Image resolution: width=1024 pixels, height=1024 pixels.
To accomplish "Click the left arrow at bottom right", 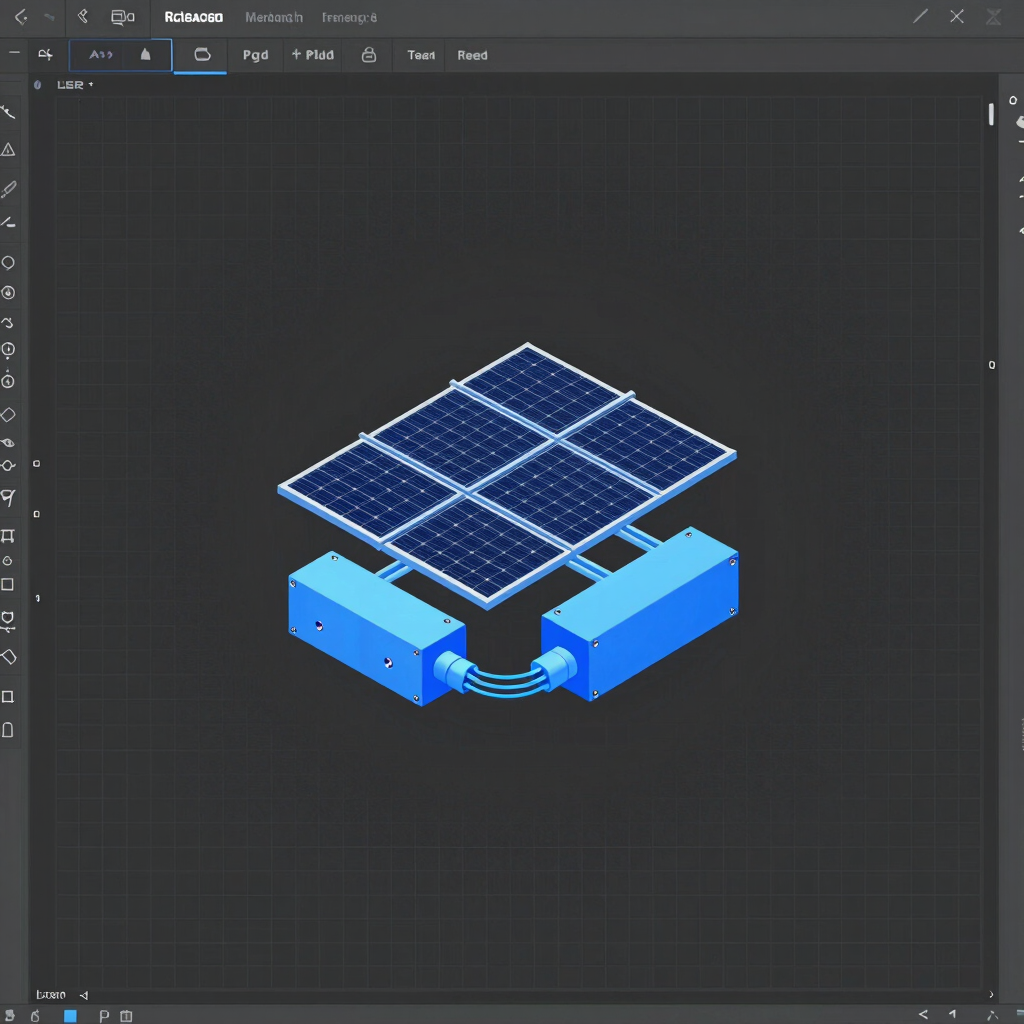I will pyautogui.click(x=923, y=1014).
